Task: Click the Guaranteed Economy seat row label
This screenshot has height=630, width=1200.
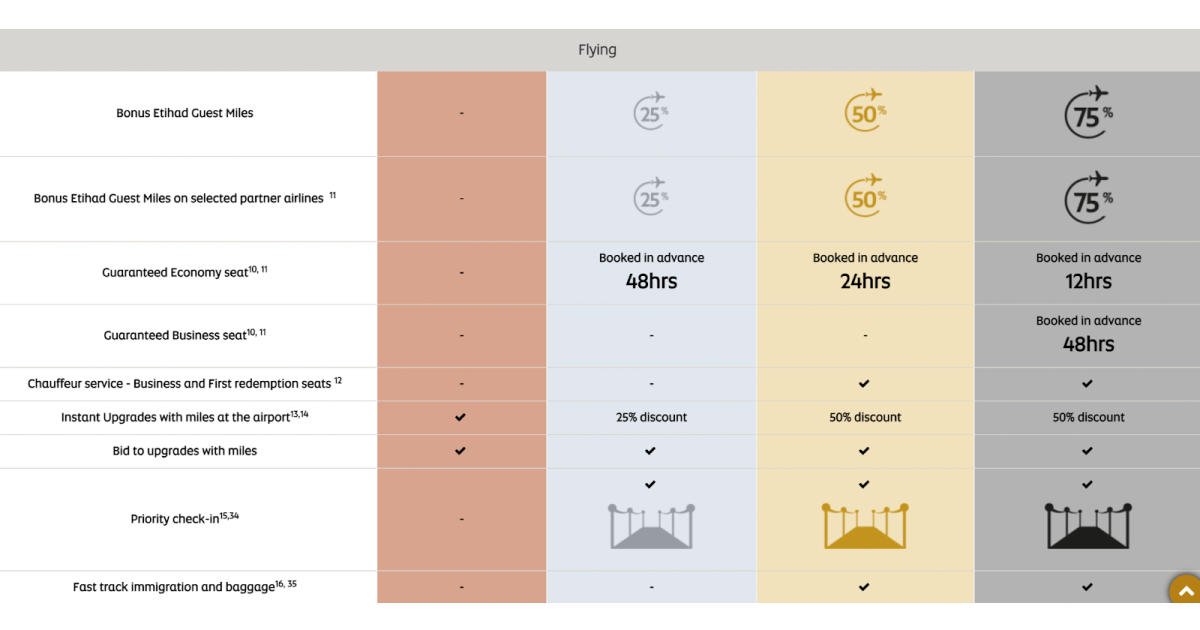Action: coord(184,272)
